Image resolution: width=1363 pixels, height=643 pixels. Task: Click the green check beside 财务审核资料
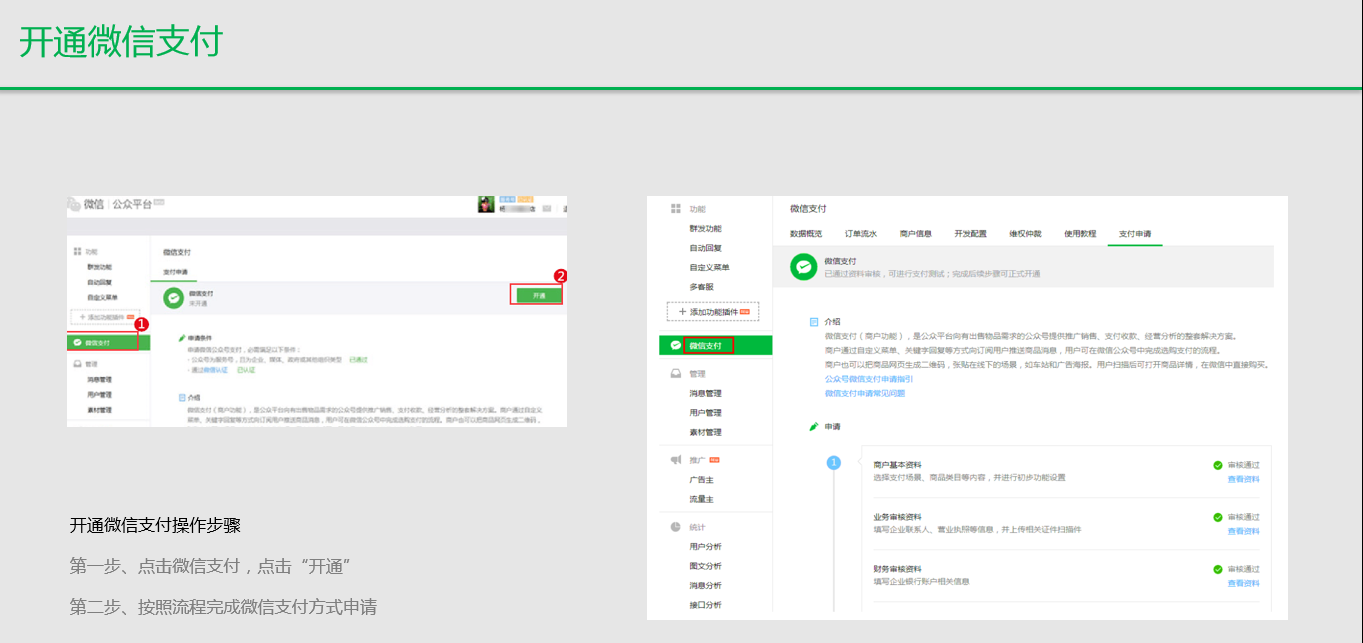(1218, 570)
